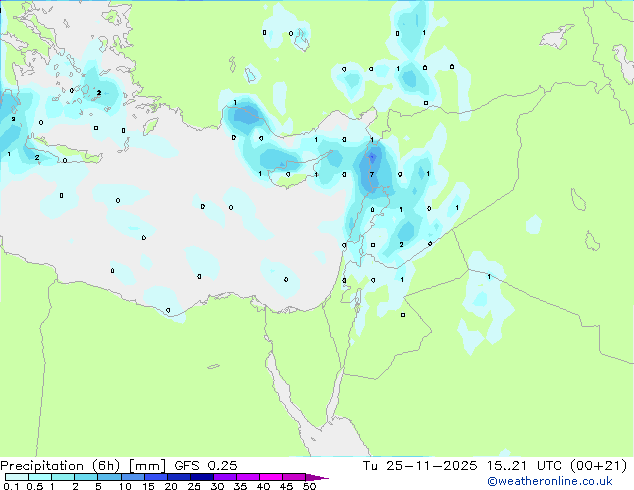Select the legend swatch between 20 and 25
The width and height of the screenshot is (634, 490).
point(178,477)
